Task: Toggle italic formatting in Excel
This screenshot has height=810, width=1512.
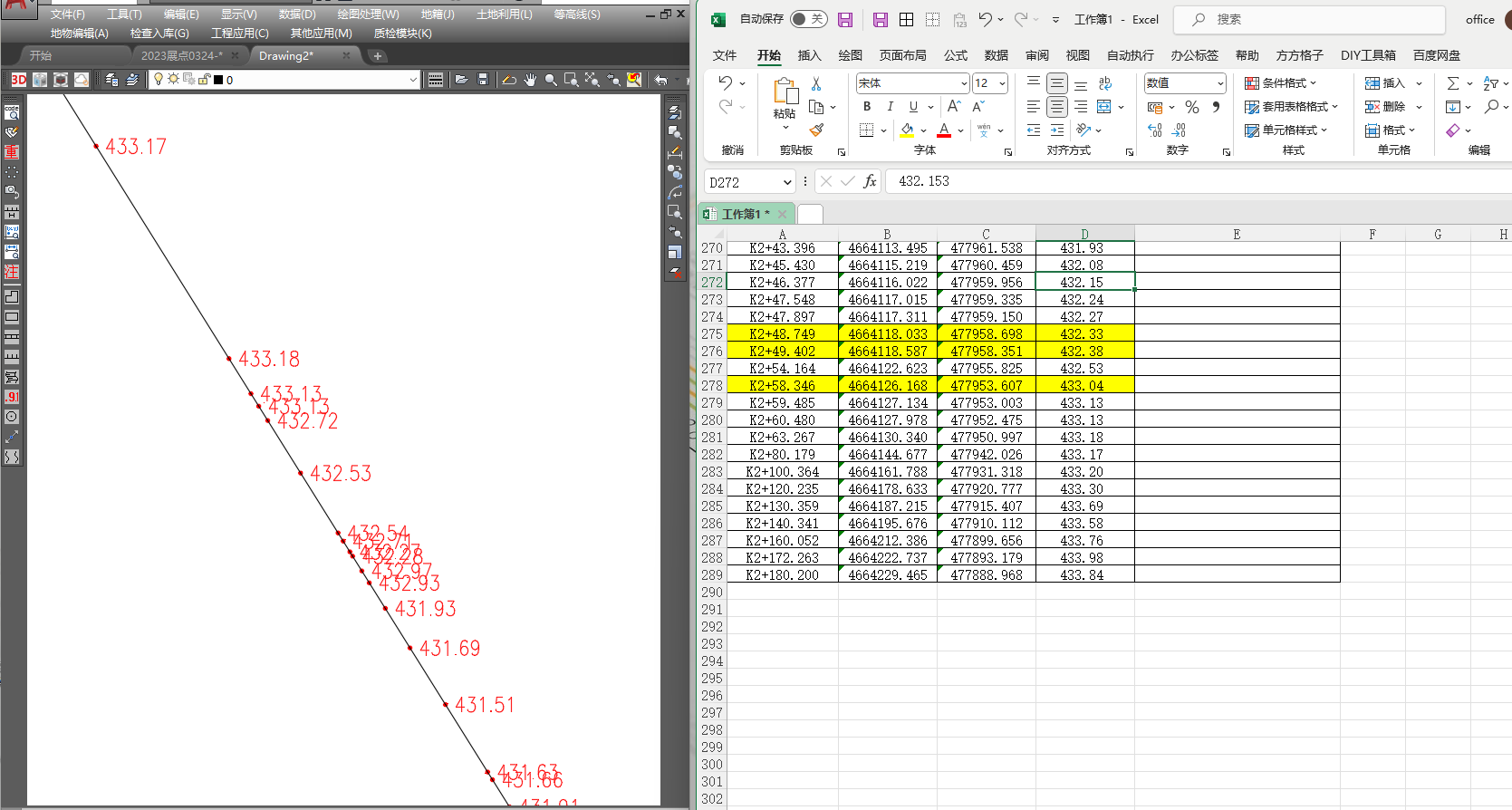Action: tap(890, 107)
